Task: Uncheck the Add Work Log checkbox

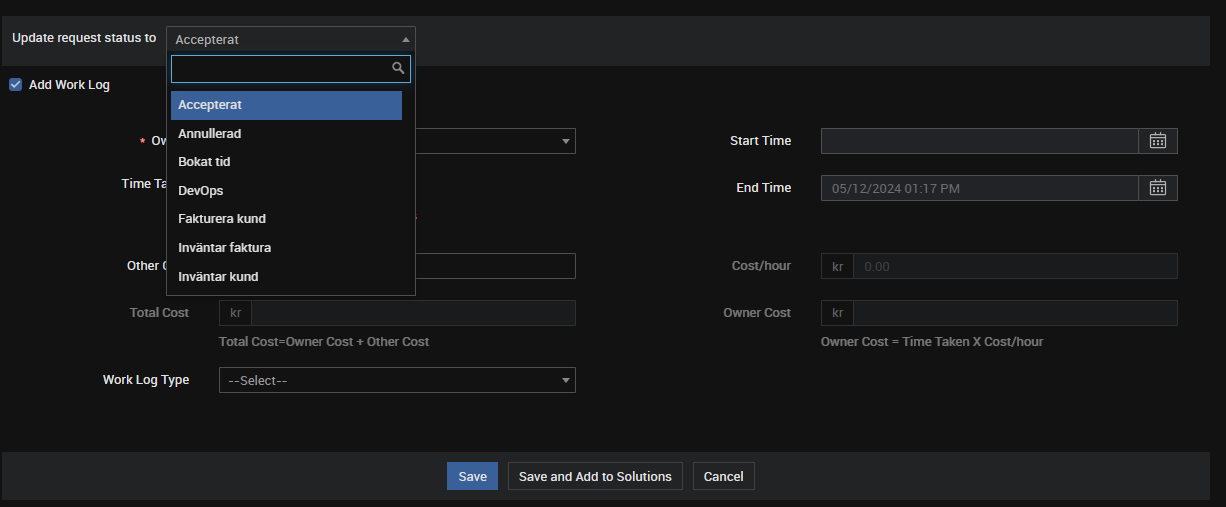Action: coord(16,85)
